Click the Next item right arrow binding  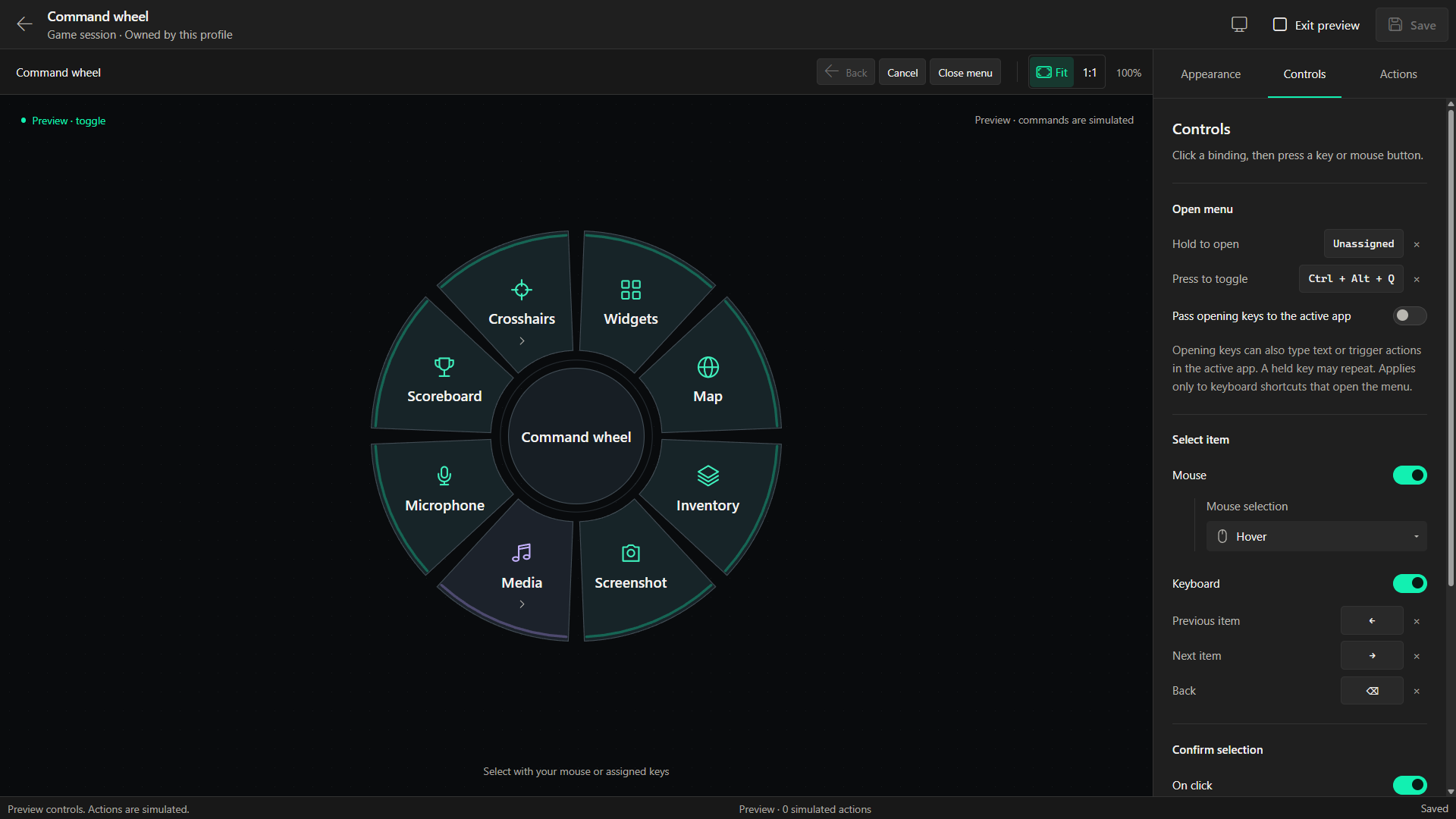1372,656
